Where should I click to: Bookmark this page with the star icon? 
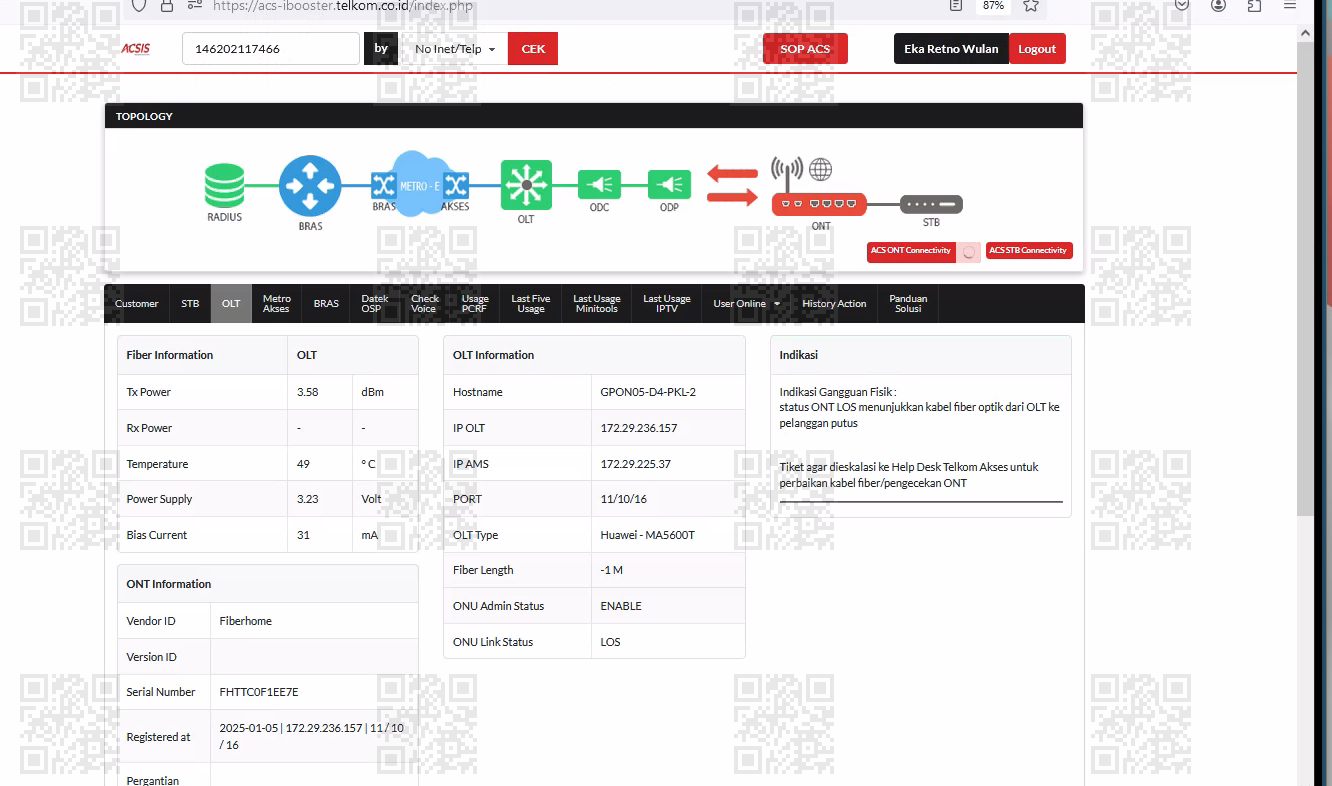(1031, 5)
